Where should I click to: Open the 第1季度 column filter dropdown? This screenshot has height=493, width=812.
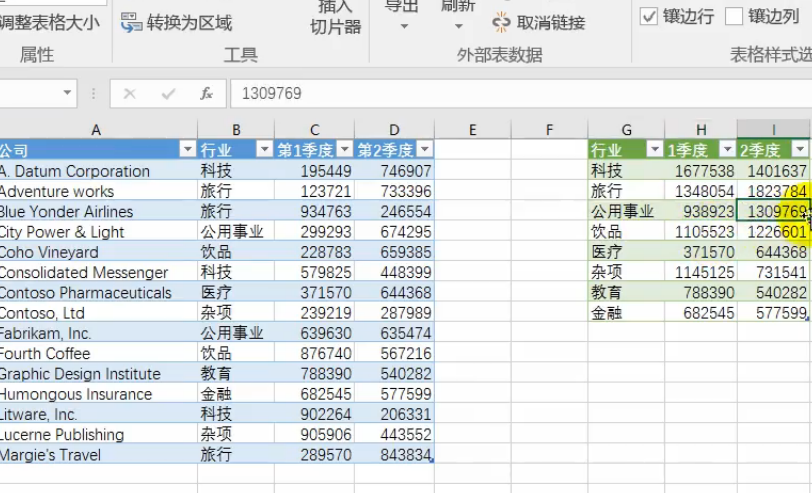click(x=344, y=150)
